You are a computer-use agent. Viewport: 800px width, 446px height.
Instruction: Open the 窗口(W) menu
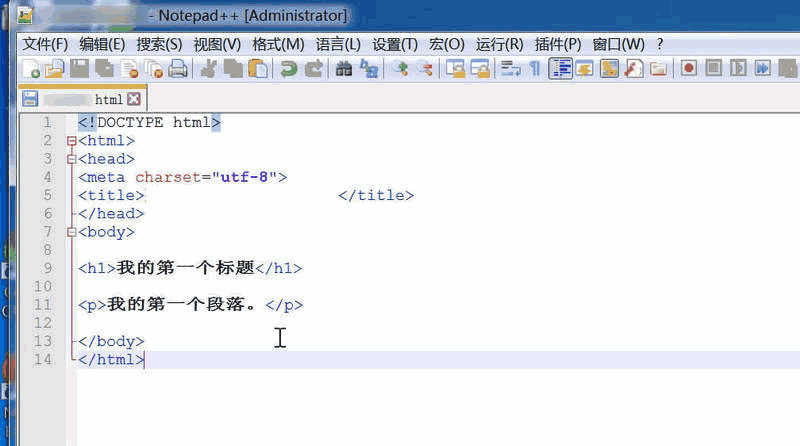tap(618, 44)
